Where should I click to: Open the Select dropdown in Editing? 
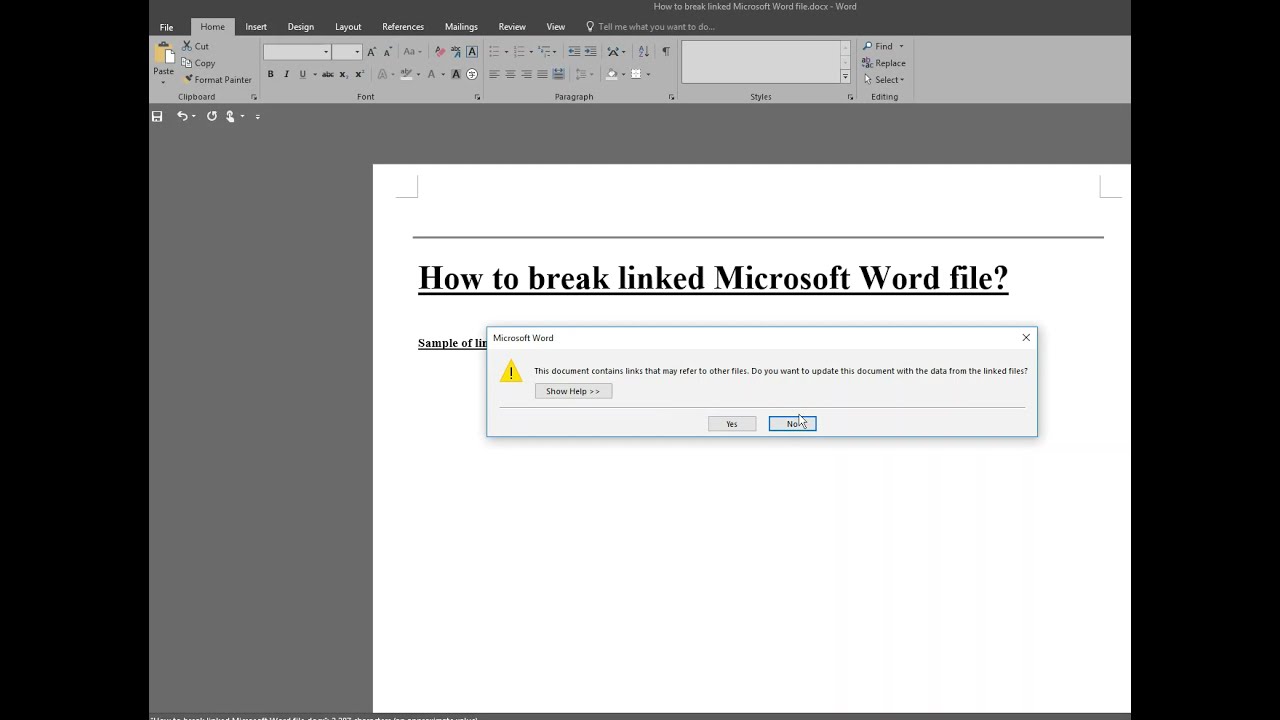point(884,80)
